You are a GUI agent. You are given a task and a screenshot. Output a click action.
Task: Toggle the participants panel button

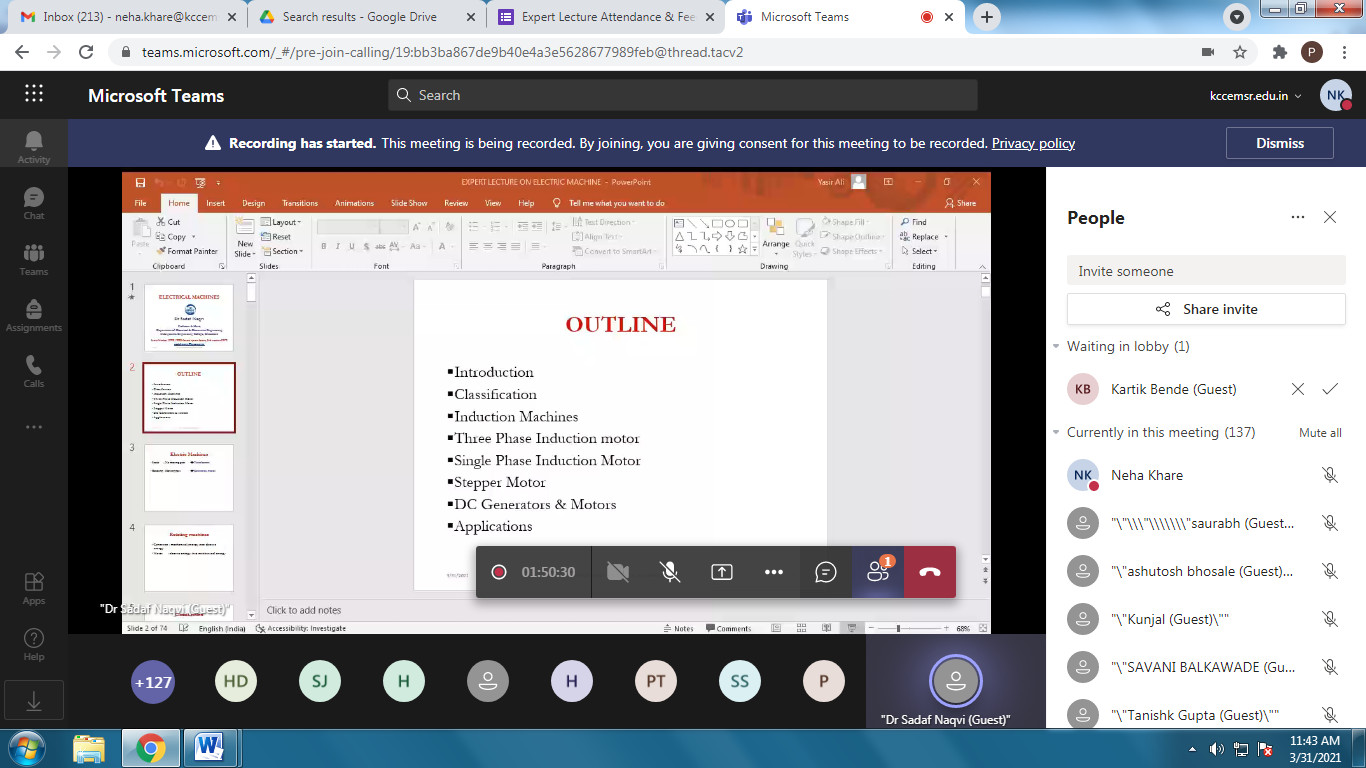(x=877, y=572)
